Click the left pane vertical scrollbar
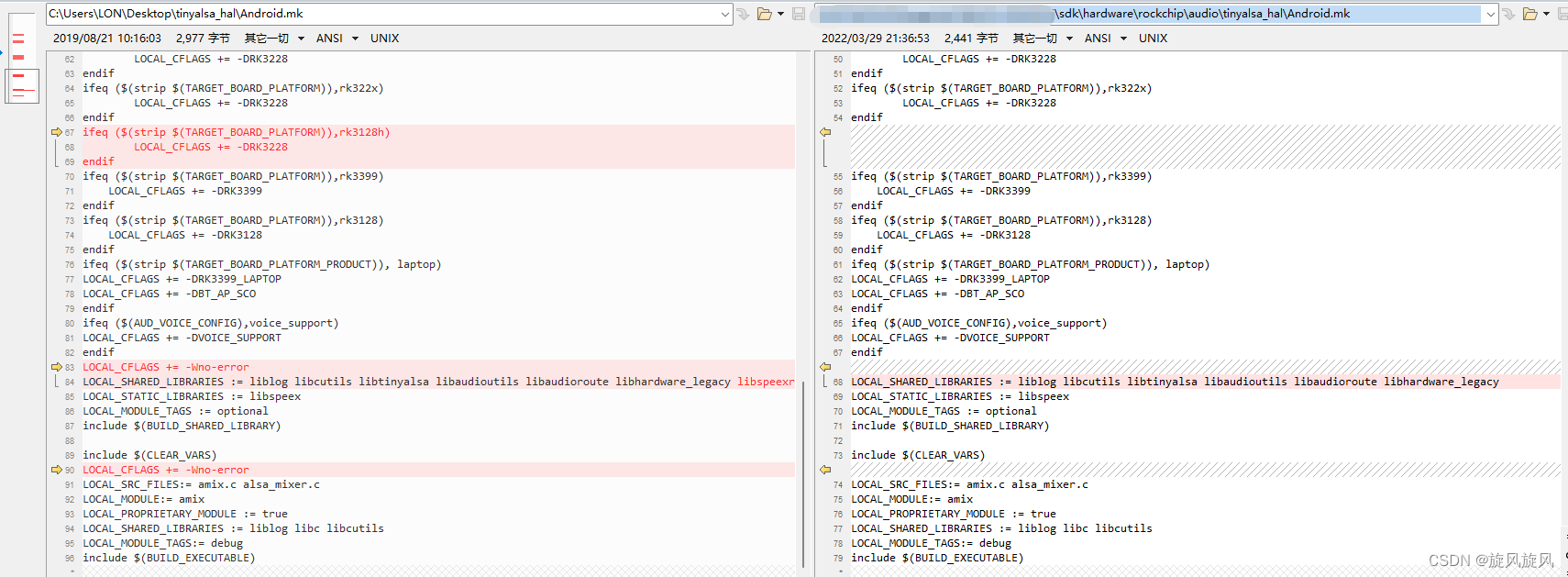The width and height of the screenshot is (1568, 577). 803,474
